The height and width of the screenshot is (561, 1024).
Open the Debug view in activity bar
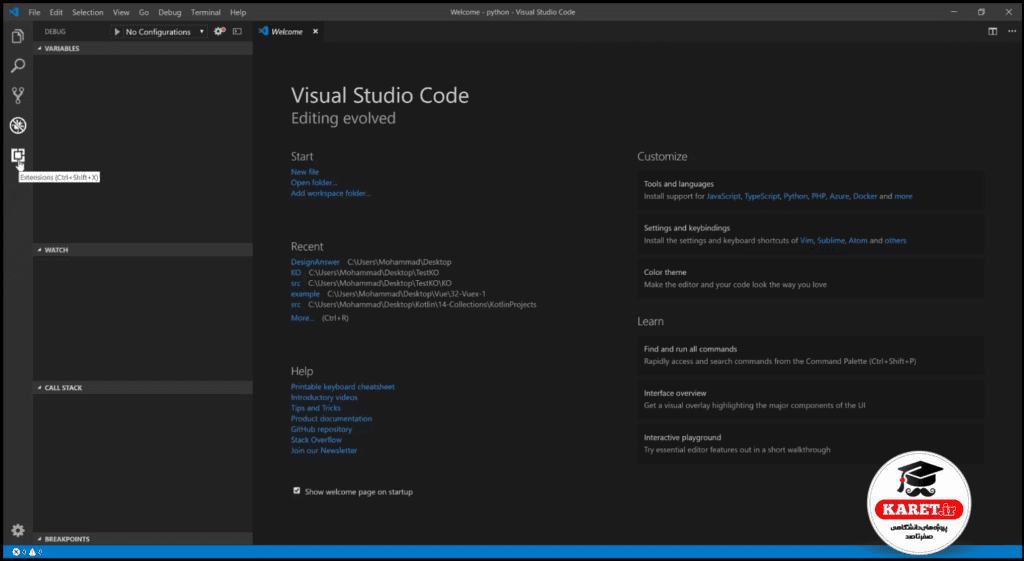coord(18,125)
